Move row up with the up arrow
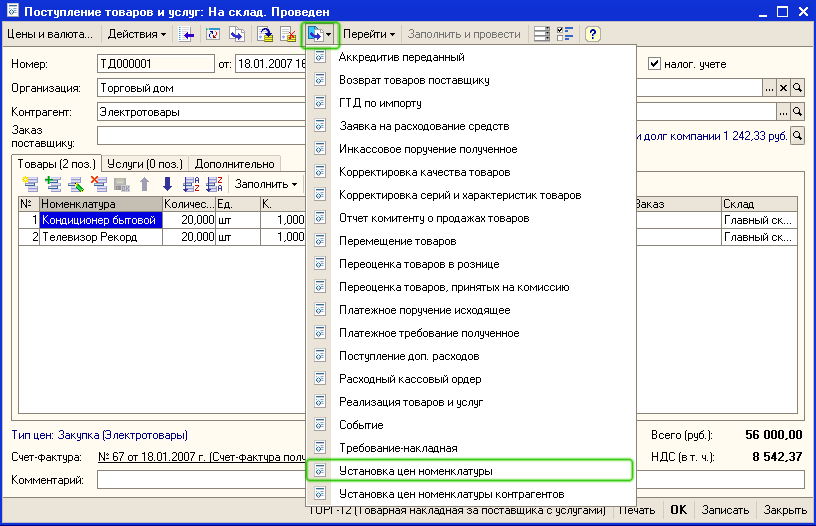 145,184
